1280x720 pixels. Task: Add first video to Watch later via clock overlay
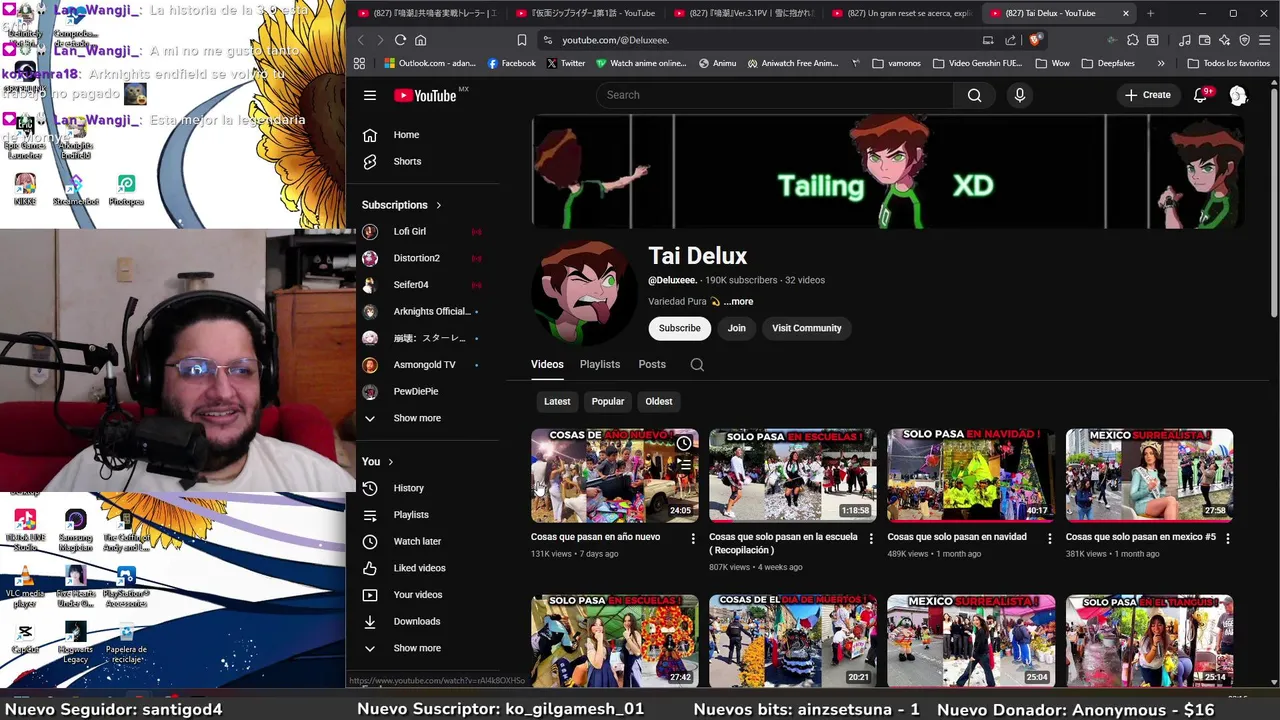684,443
